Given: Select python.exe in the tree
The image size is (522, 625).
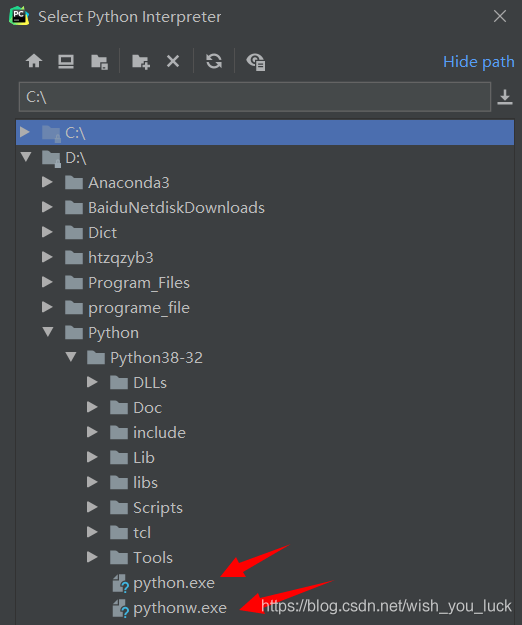Looking at the screenshot, I should point(174,583).
